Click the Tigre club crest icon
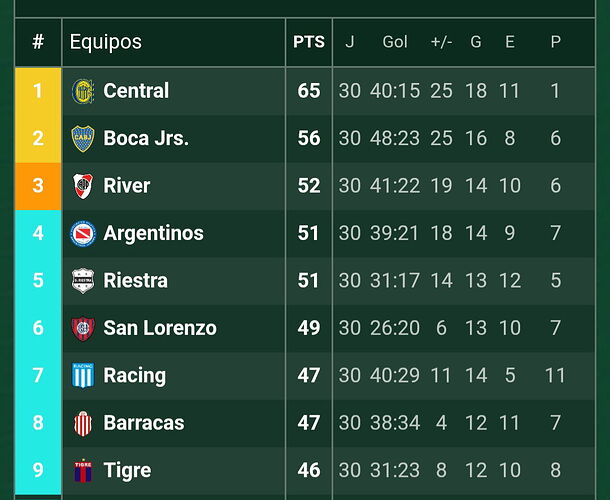The height and width of the screenshot is (500, 610). [82, 470]
